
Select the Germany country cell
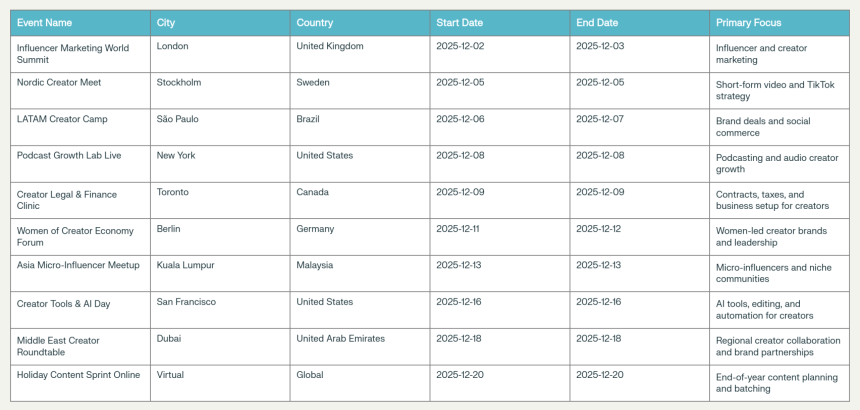pos(316,229)
